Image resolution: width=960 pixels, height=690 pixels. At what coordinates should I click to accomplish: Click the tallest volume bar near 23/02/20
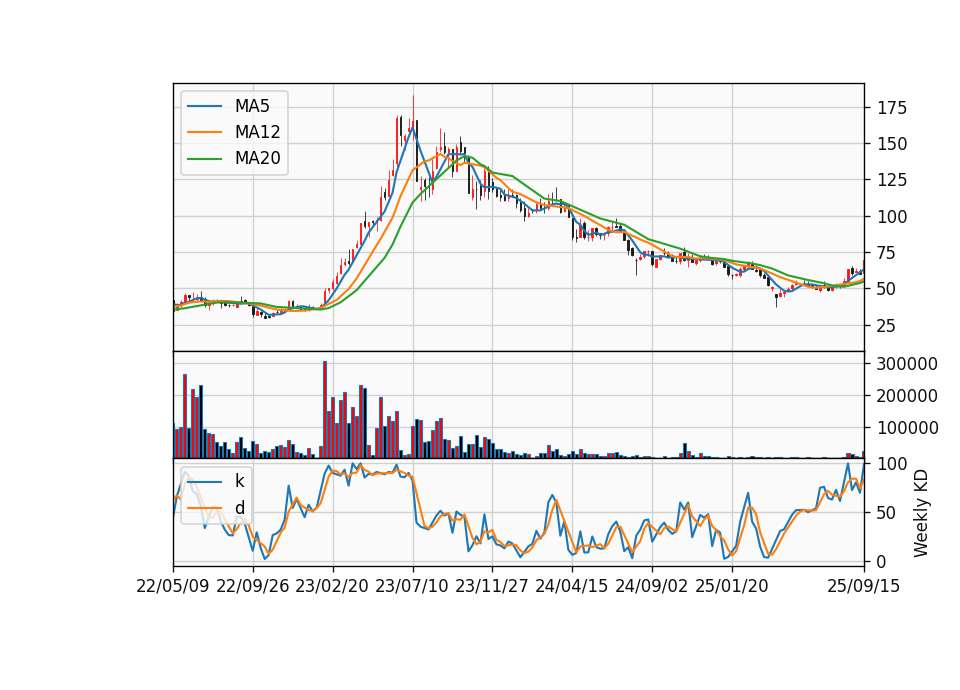click(325, 410)
